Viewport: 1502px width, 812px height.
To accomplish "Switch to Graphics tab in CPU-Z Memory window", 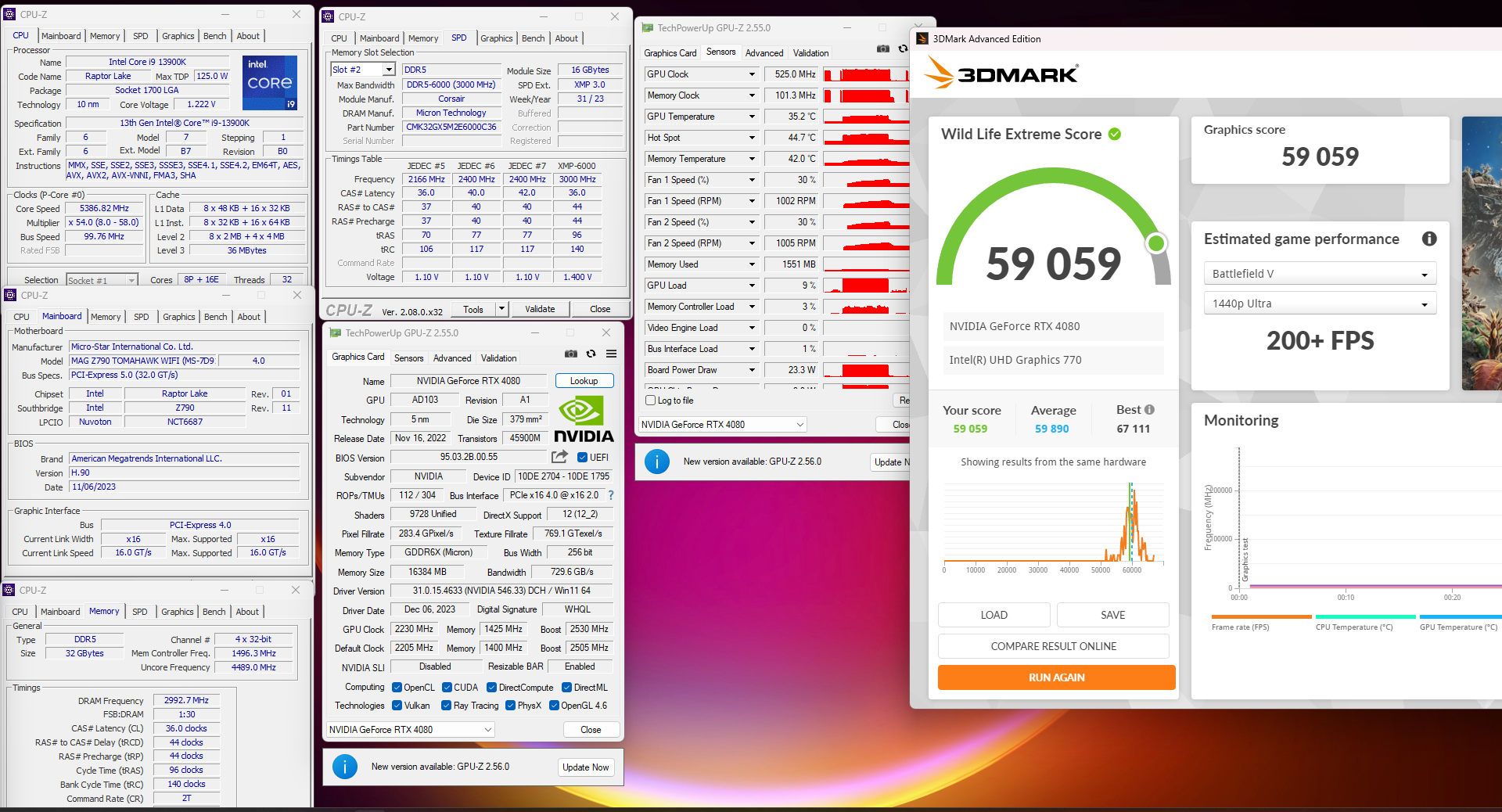I will pyautogui.click(x=178, y=612).
